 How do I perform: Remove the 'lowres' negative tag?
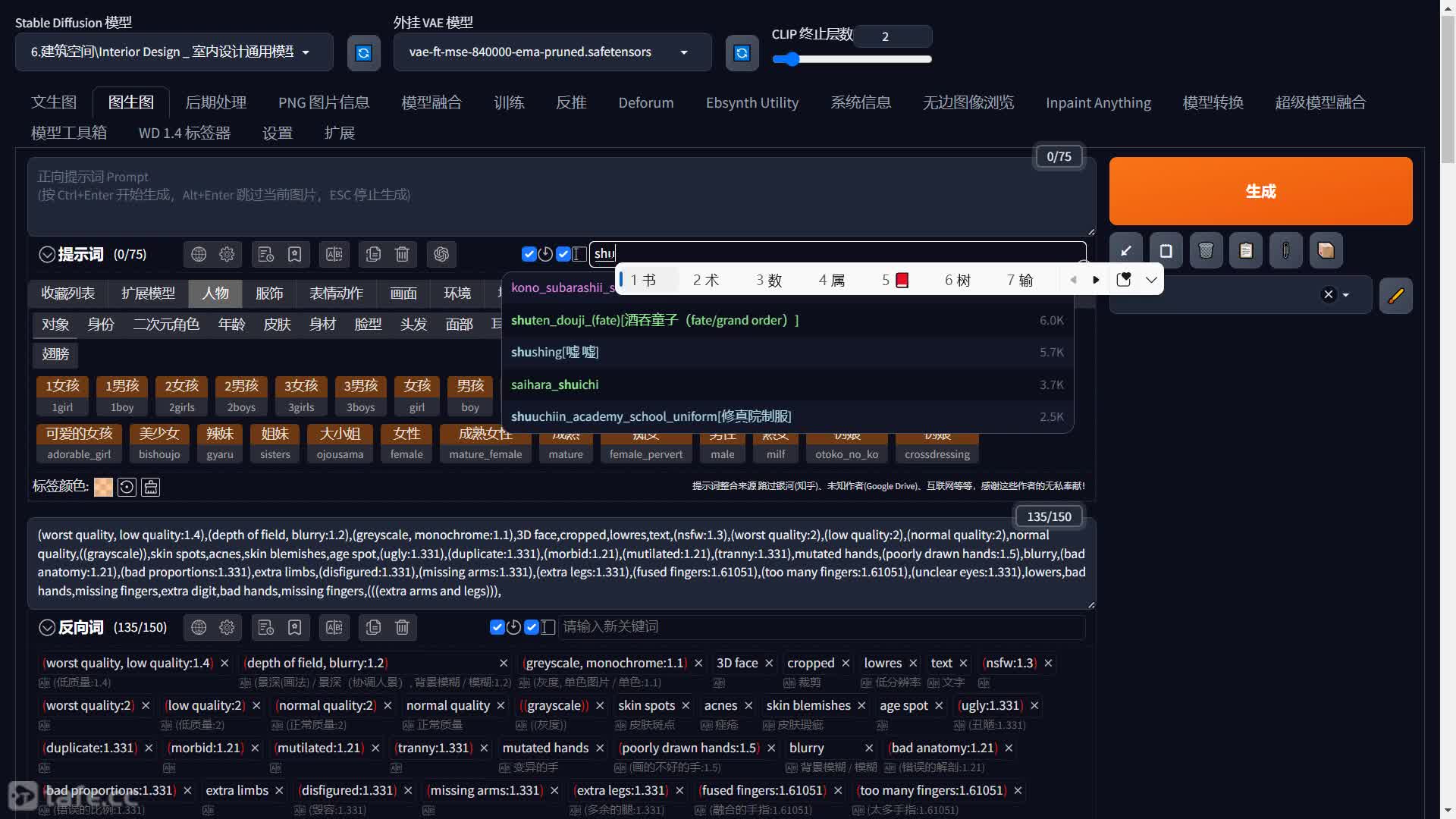(x=913, y=664)
